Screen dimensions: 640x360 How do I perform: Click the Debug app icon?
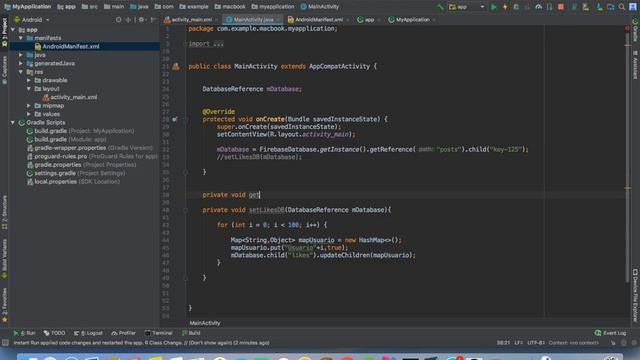coord(516,7)
